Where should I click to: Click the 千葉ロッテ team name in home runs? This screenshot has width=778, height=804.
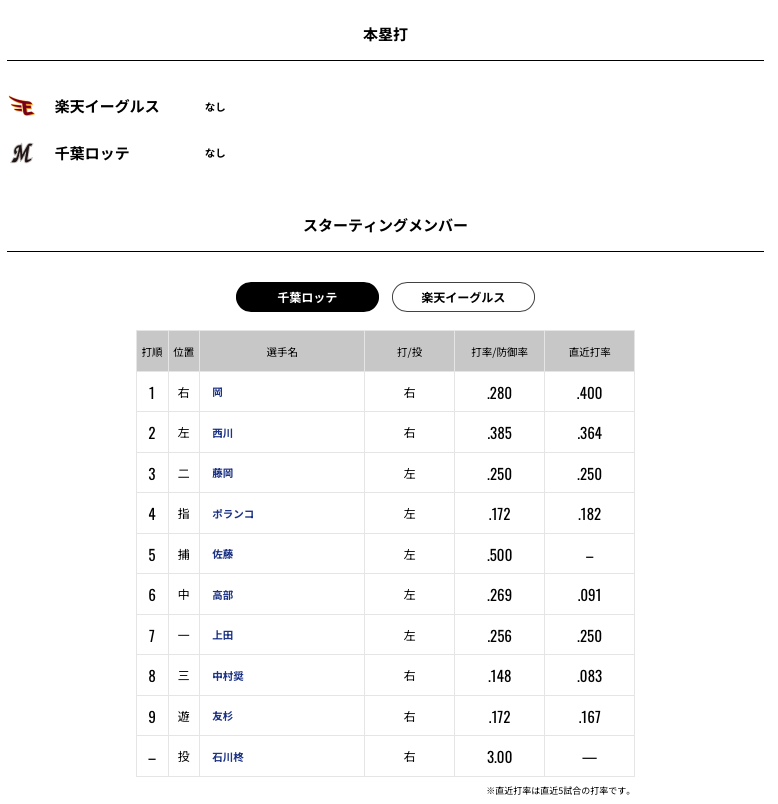tap(92, 153)
